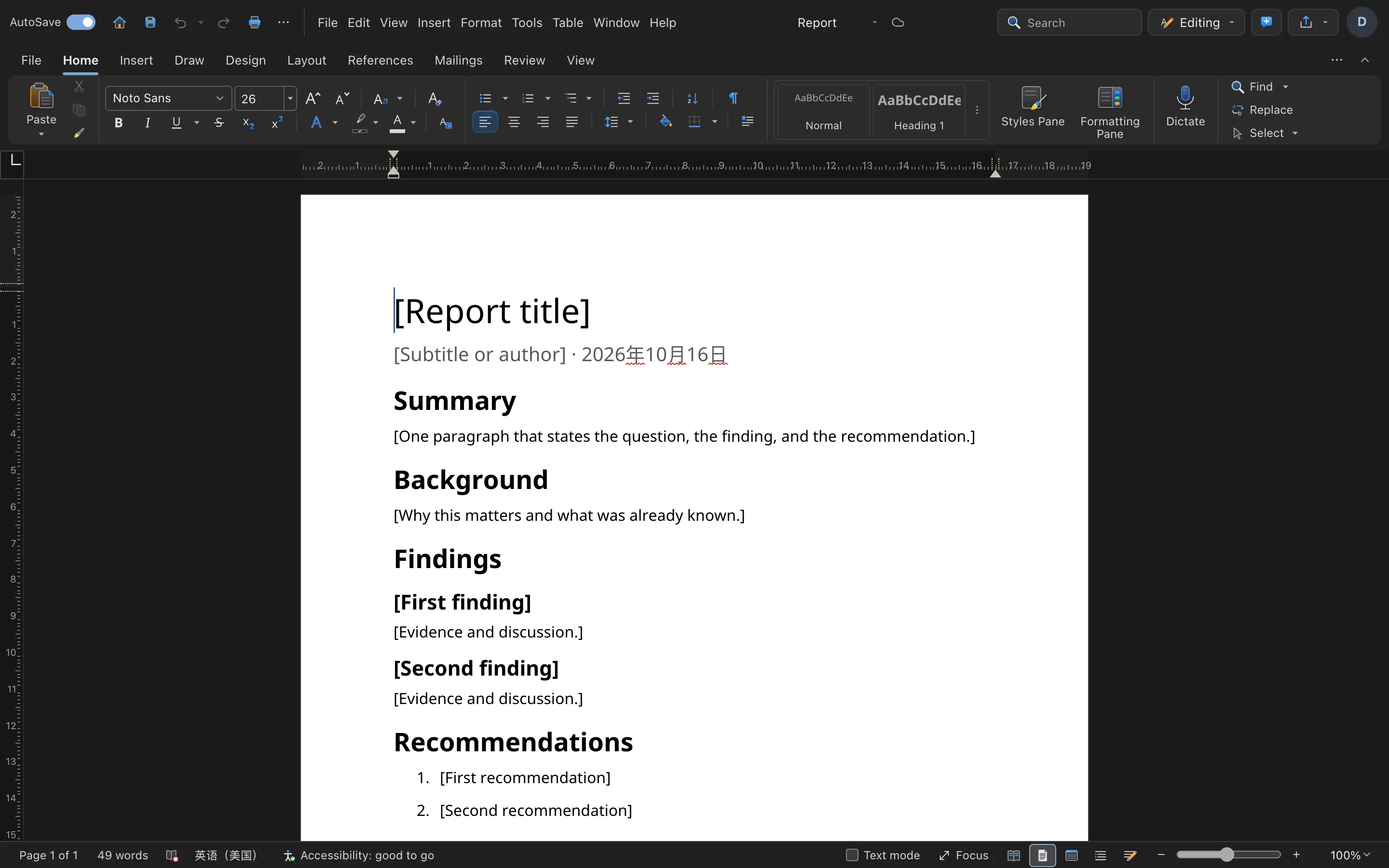Open the line spacing dropdown
Image resolution: width=1389 pixels, height=868 pixels.
[x=630, y=122]
